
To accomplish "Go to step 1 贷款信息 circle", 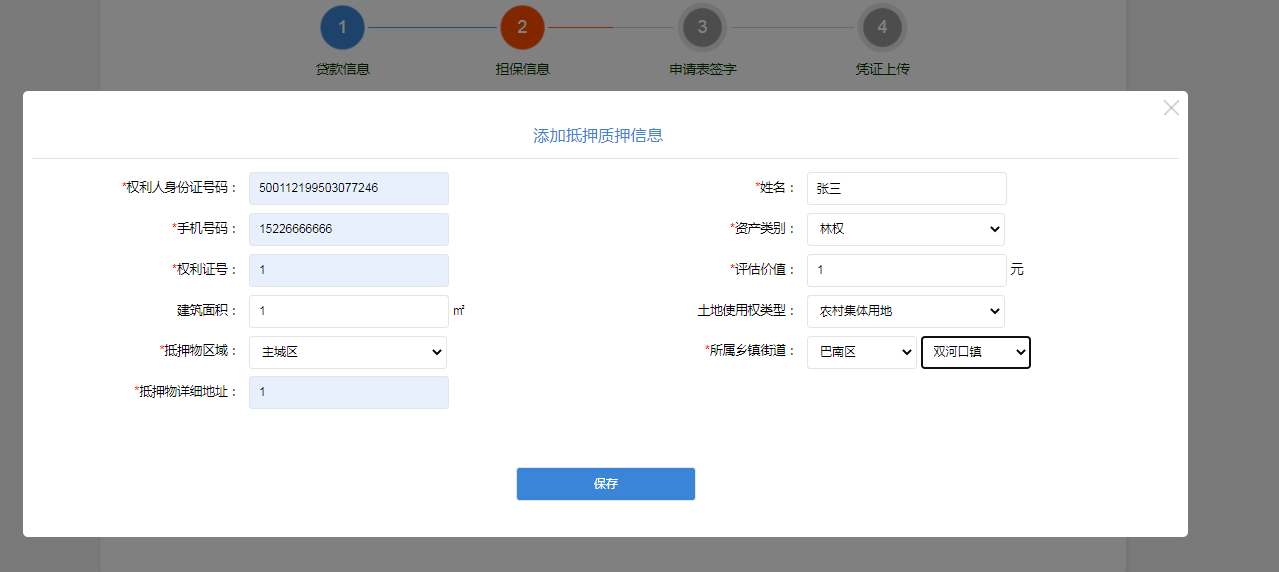I will [x=342, y=27].
